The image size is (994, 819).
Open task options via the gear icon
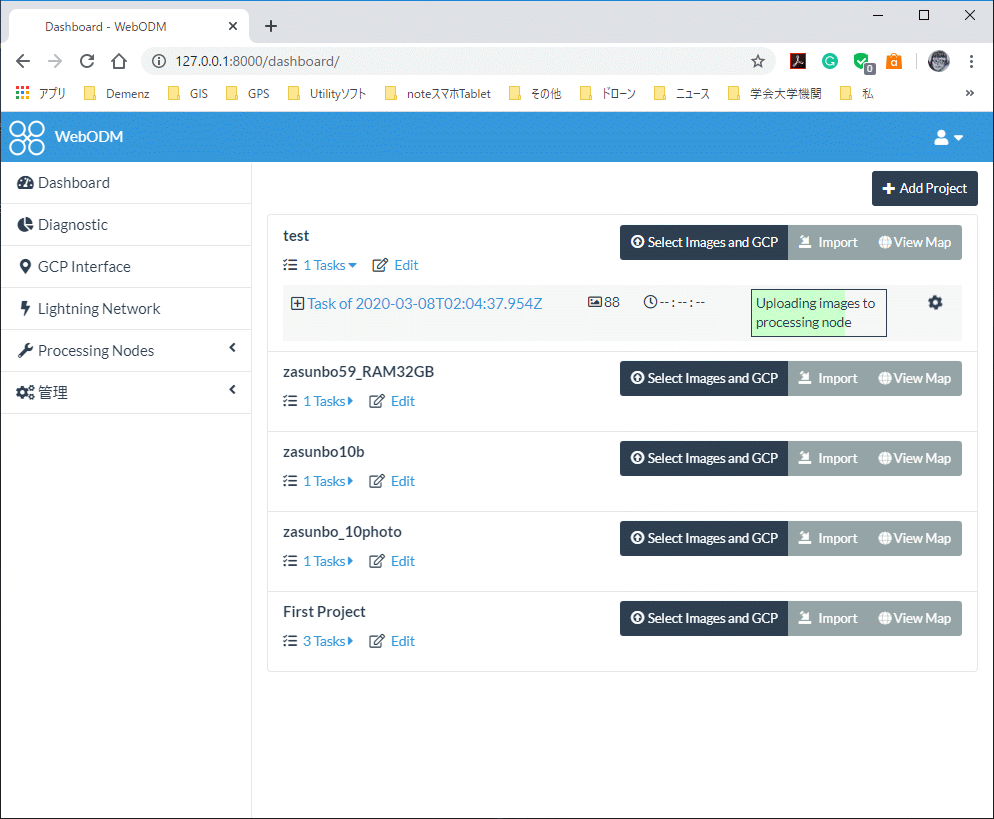(x=935, y=302)
